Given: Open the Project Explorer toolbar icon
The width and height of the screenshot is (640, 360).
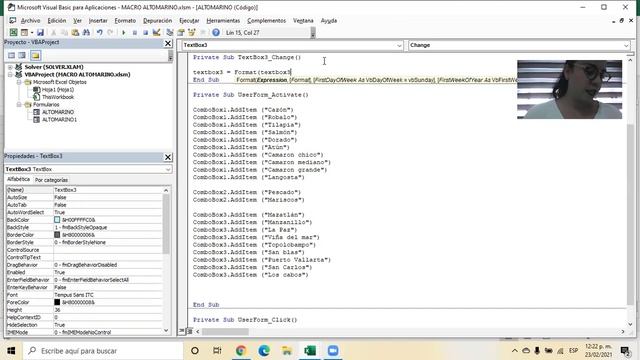Looking at the screenshot, I should coord(170,32).
